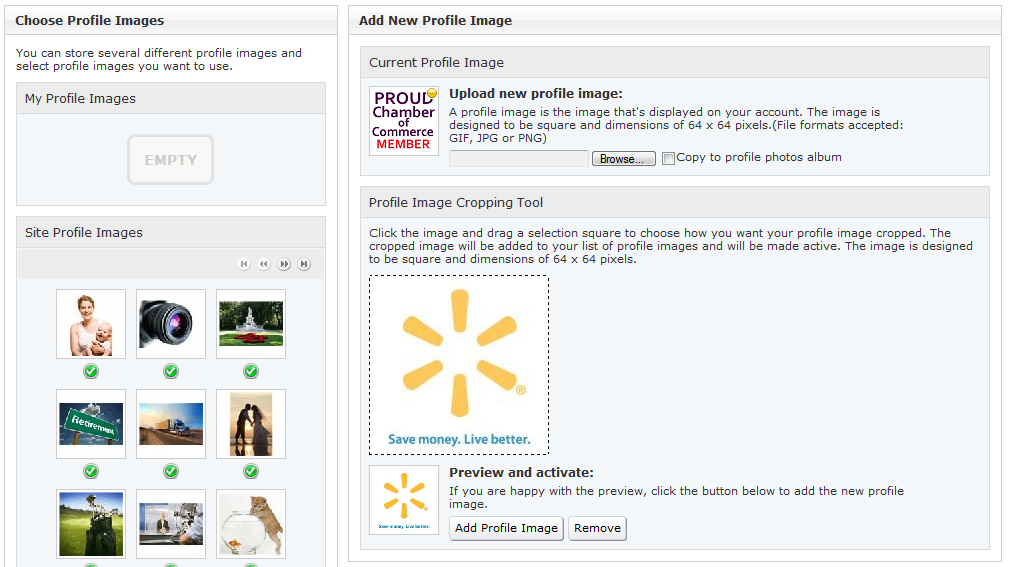The height and width of the screenshot is (567, 1011).
Task: Click the file path input field
Action: point(518,159)
